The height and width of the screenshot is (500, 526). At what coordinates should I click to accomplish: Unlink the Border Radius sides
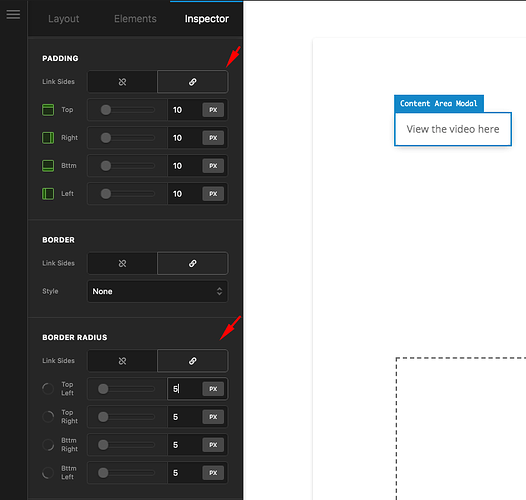click(x=122, y=361)
